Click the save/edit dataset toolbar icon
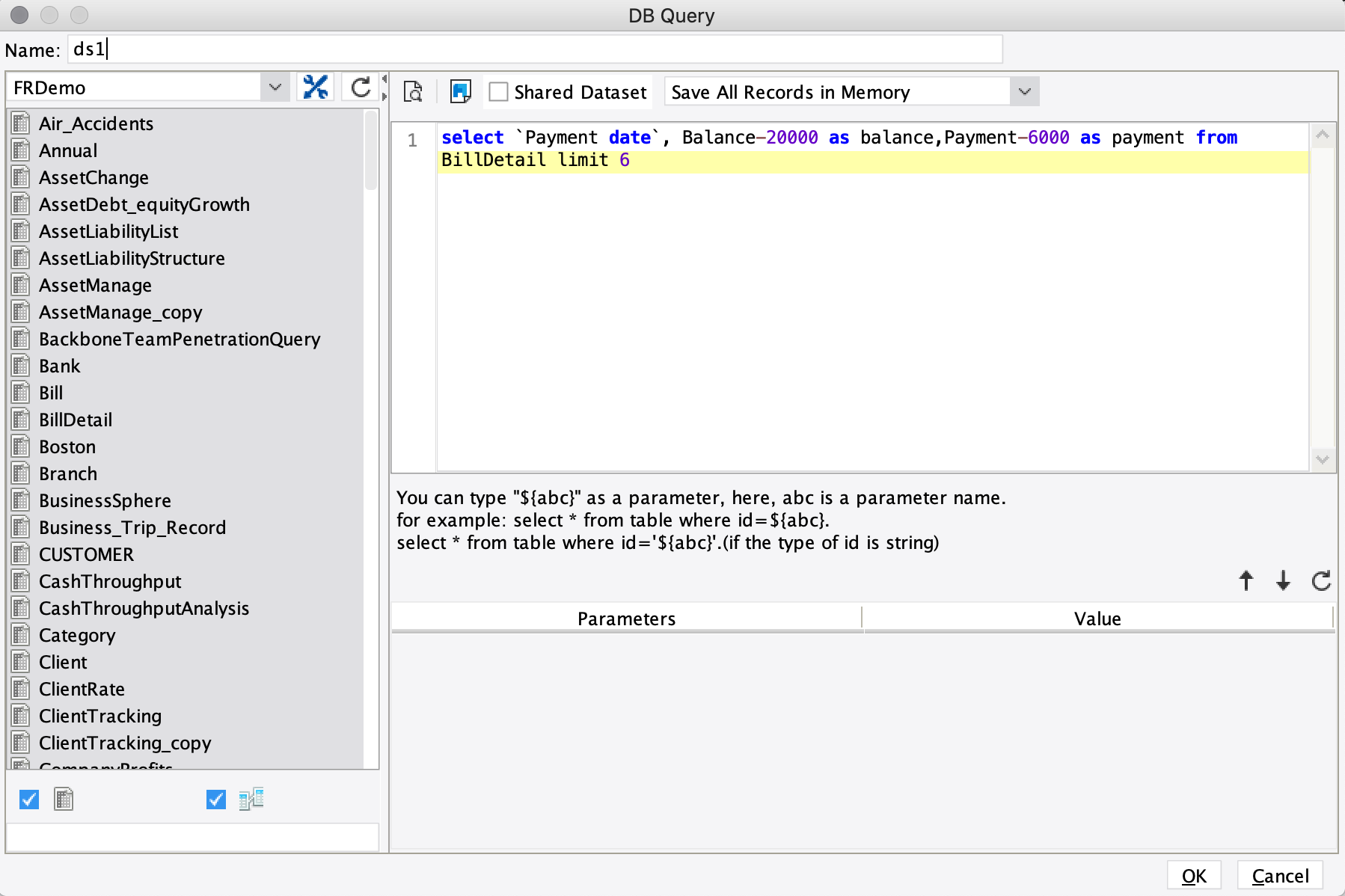Viewport: 1345px width, 896px height. [460, 92]
